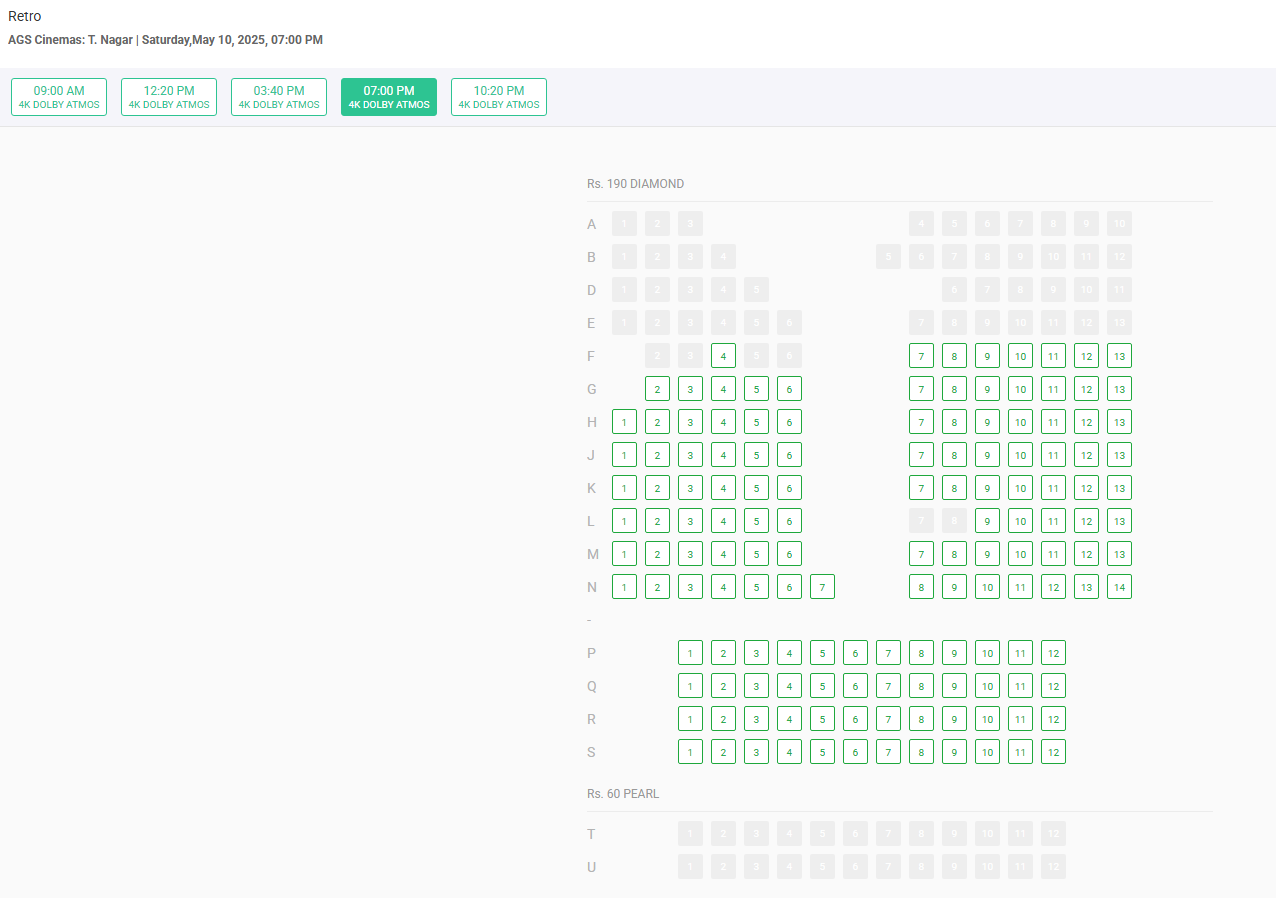The width and height of the screenshot is (1276, 898).
Task: Select seat 8 in row S
Action: [921, 752]
